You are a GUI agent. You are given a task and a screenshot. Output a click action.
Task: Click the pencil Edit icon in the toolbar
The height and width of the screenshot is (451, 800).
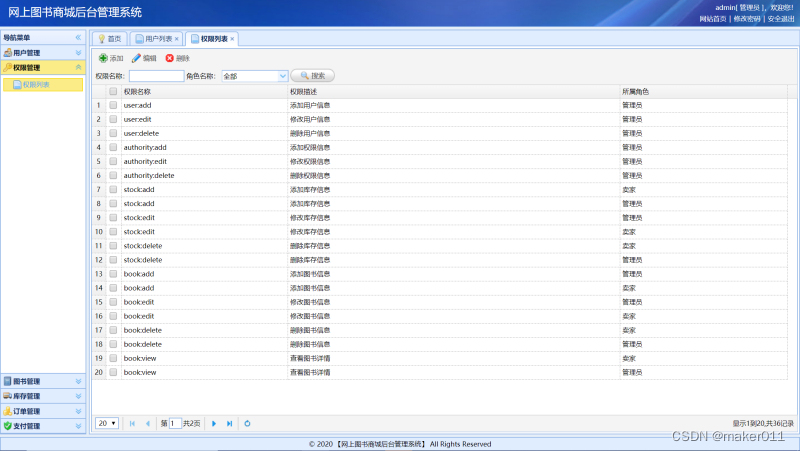[136, 58]
